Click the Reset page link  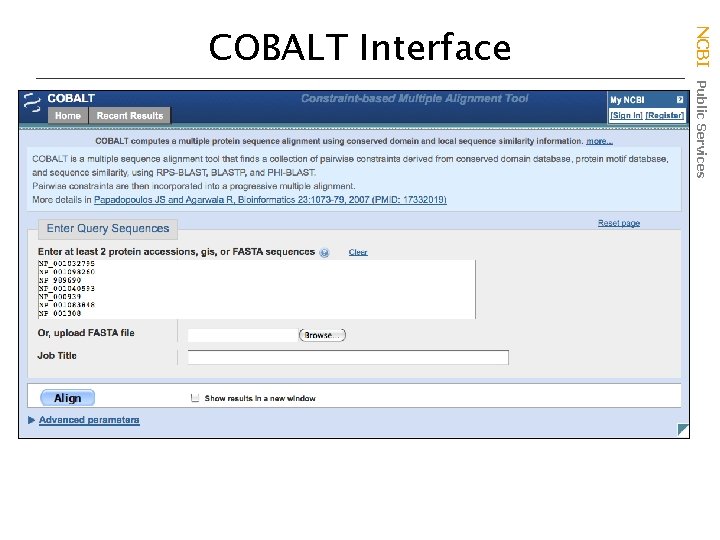click(x=619, y=223)
